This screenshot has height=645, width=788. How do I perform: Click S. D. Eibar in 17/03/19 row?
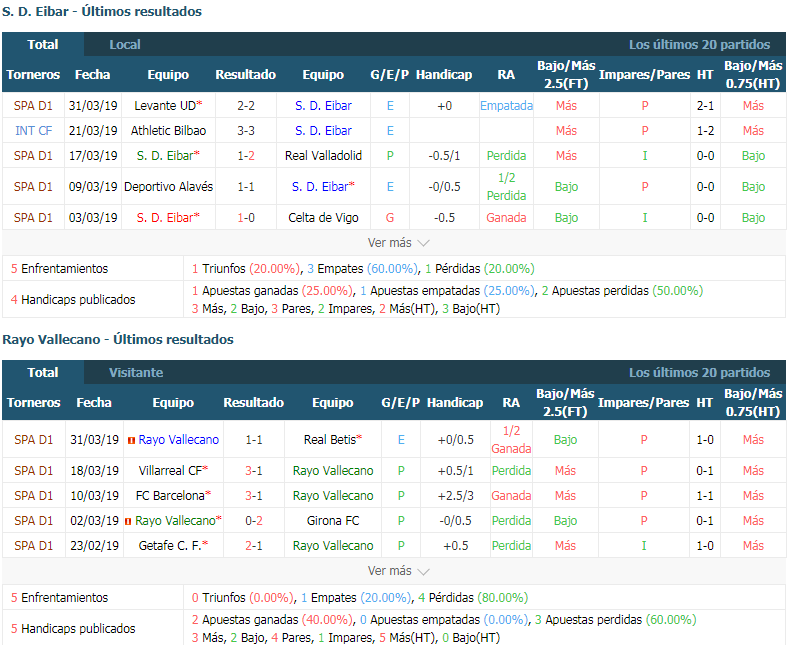tap(165, 156)
